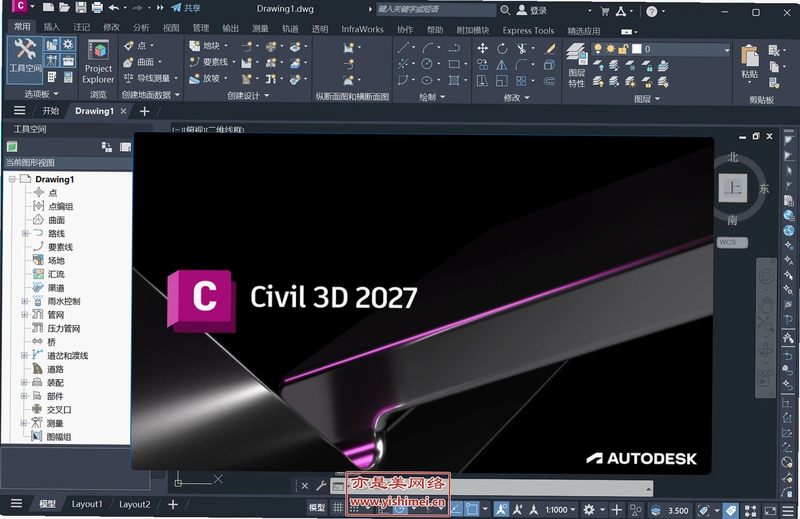Select the Rotate tool in 修改 panel

click(502, 48)
